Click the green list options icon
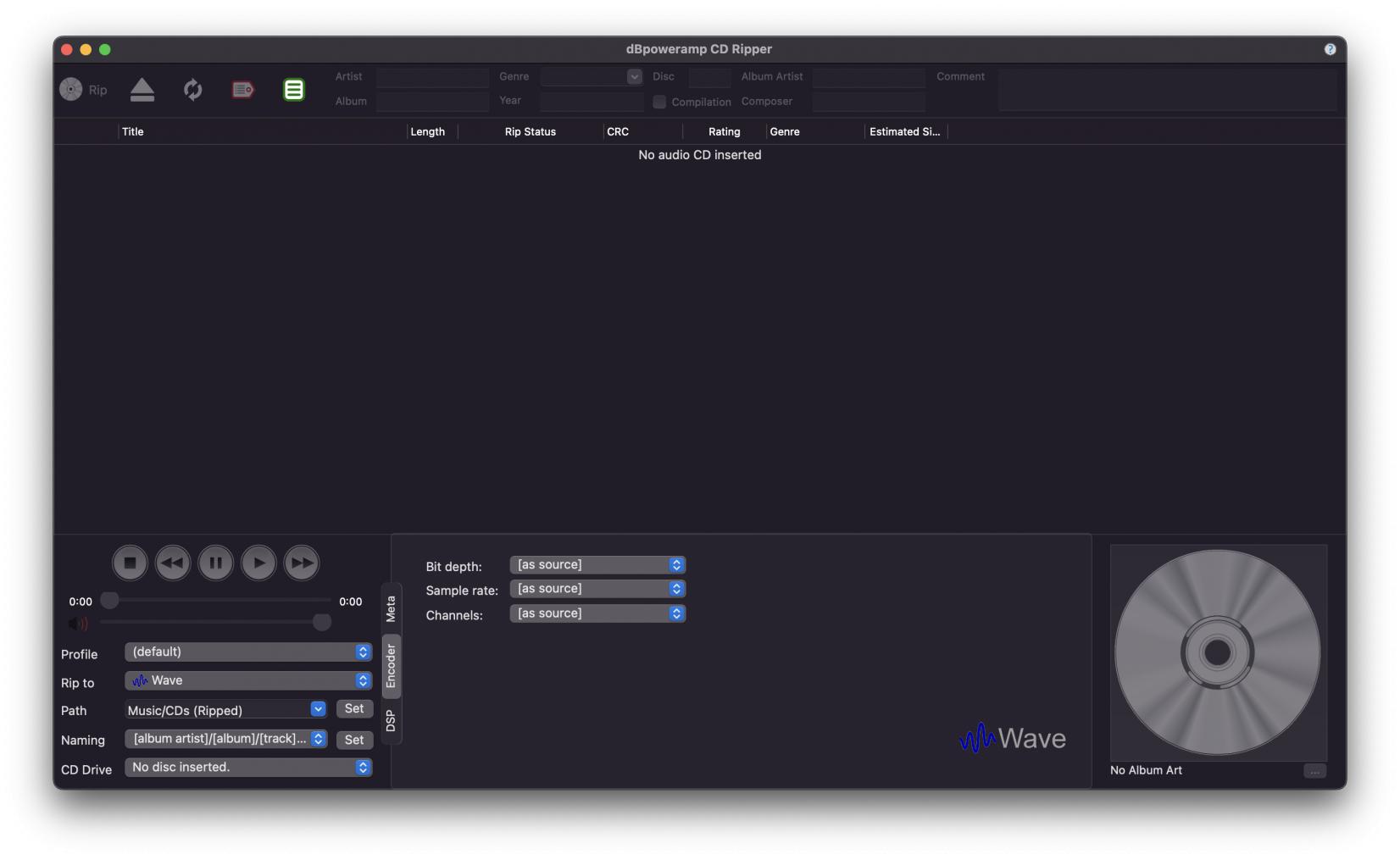The height and width of the screenshot is (860, 1400). coord(293,90)
